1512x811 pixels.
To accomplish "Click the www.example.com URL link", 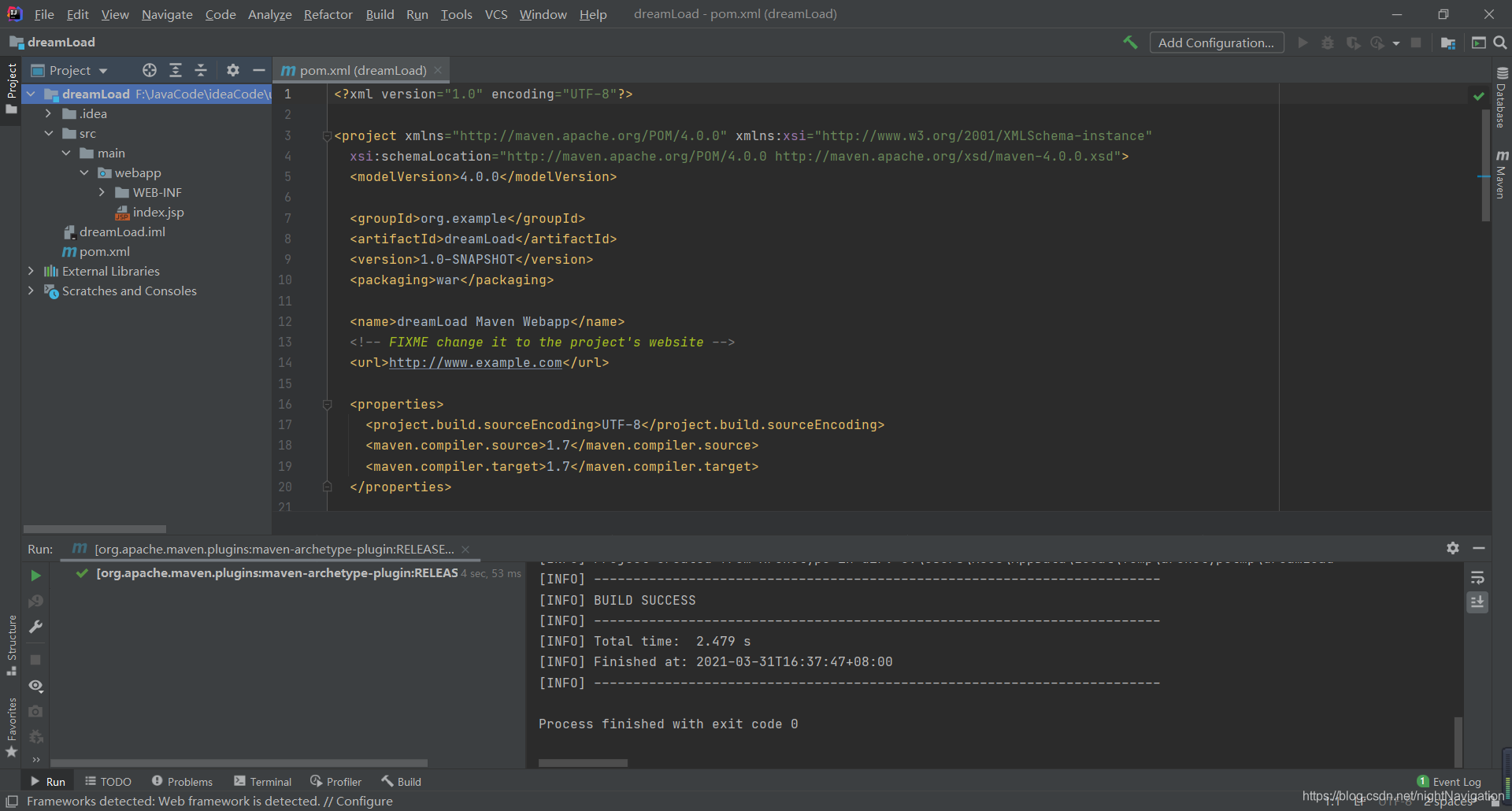I will 476,363.
